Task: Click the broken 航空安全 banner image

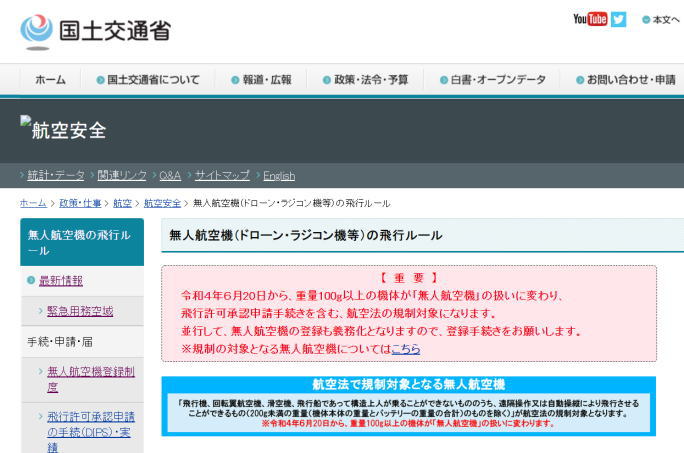Action: (63, 129)
